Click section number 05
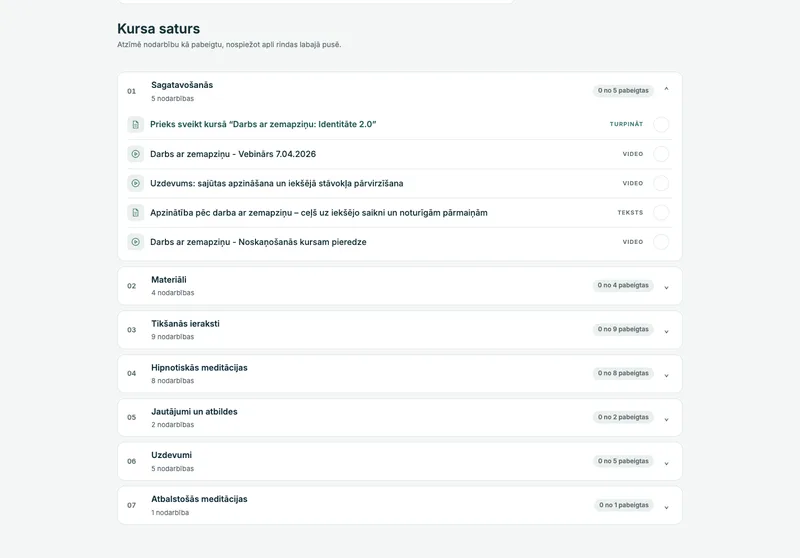Image resolution: width=800 pixels, height=558 pixels. [x=132, y=417]
